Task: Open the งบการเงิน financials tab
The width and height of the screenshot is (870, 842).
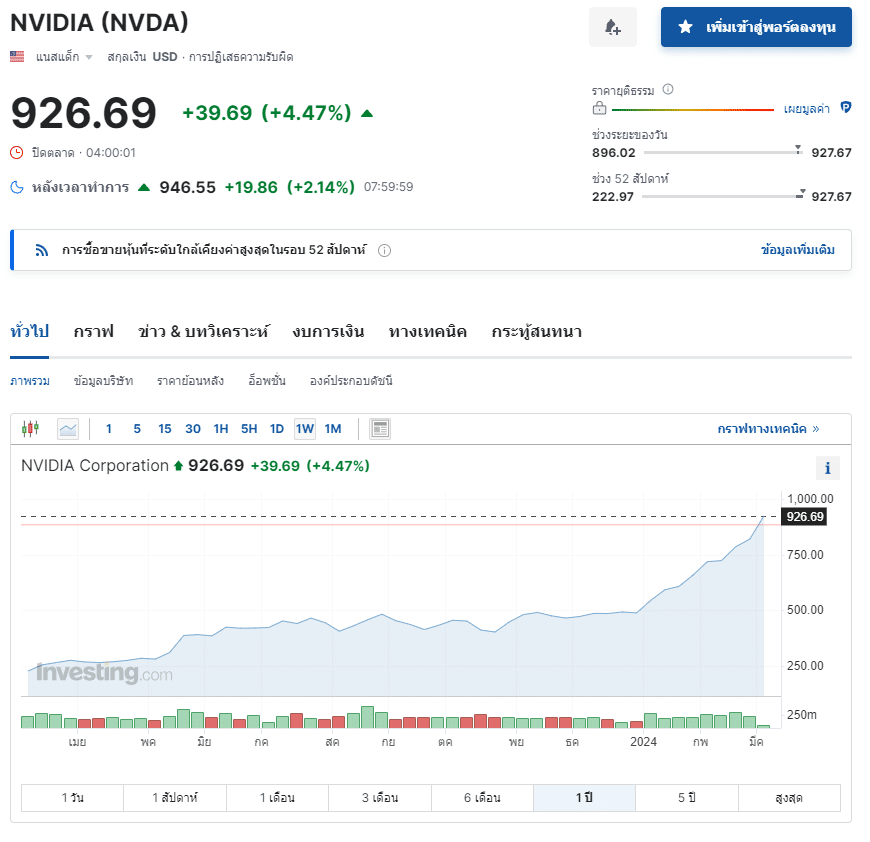Action: coord(328,332)
